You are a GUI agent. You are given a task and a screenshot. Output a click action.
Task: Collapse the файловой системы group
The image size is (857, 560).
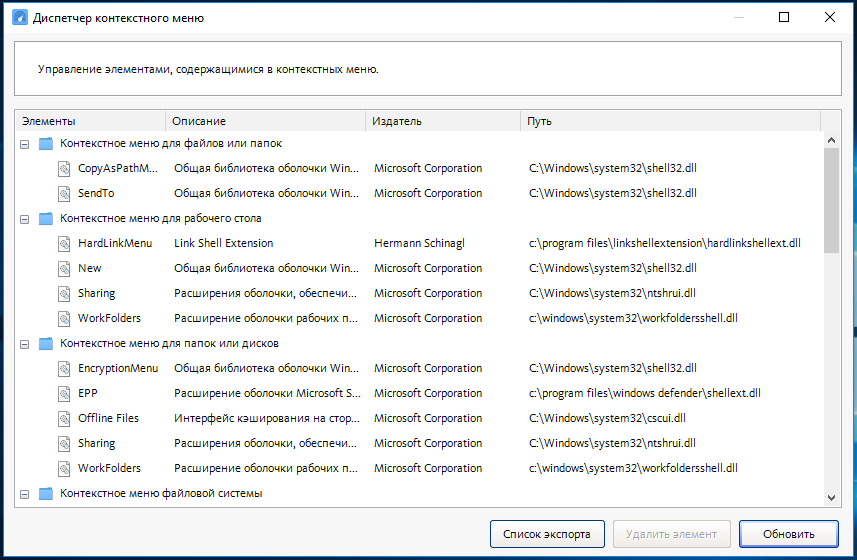coord(25,494)
